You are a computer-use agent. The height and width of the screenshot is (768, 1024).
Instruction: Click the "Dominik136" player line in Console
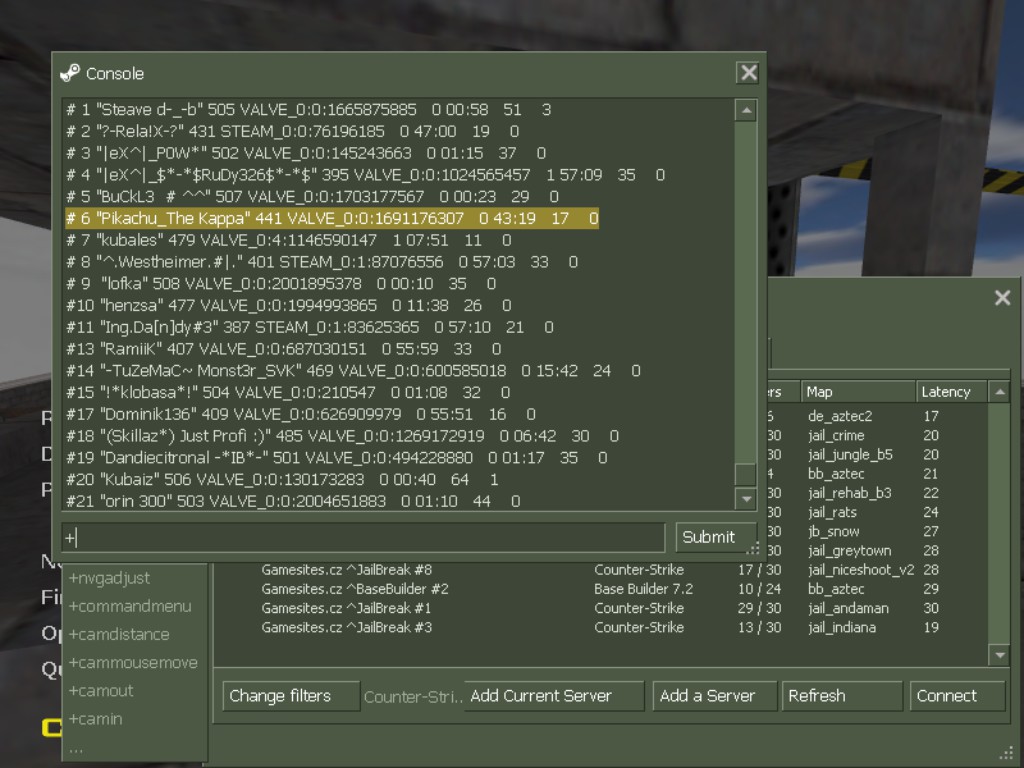(301, 414)
